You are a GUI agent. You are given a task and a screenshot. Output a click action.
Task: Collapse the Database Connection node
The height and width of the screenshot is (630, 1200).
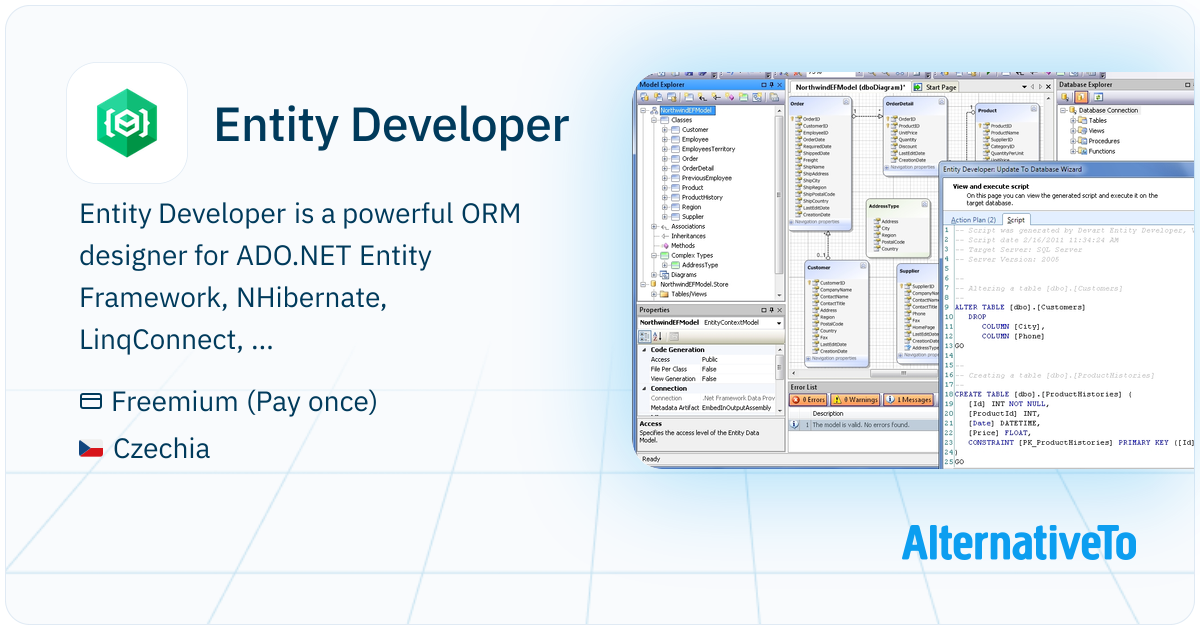[x=1062, y=110]
